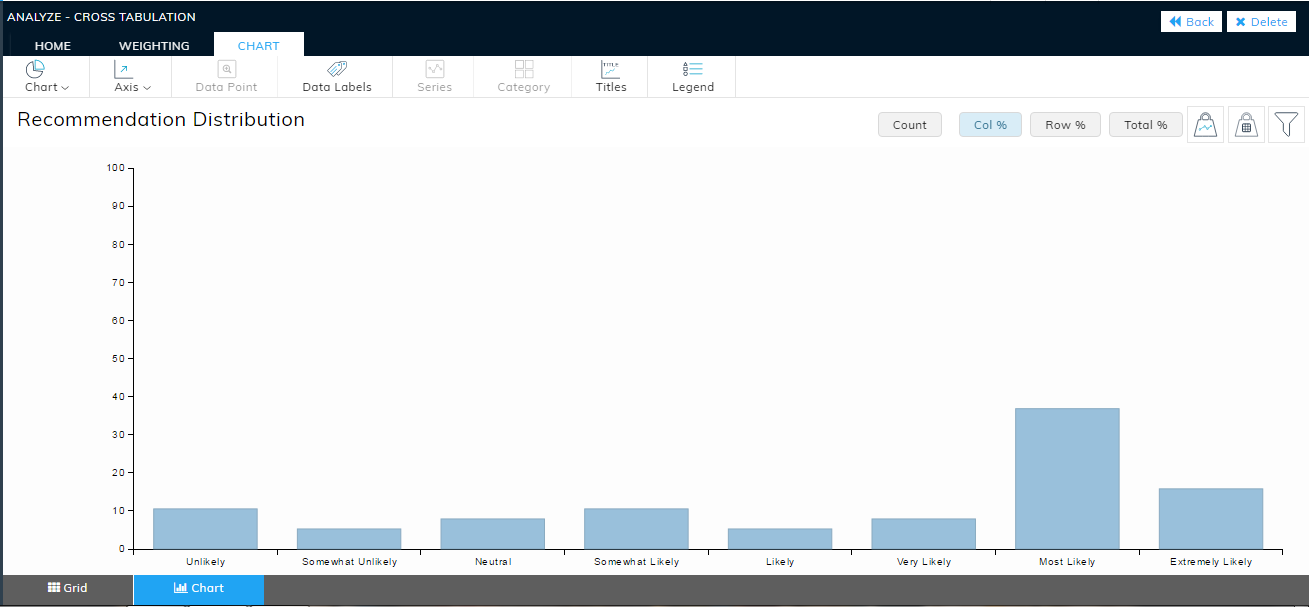Click the Legend label
Viewport: 1309px width, 607px height.
[x=693, y=87]
